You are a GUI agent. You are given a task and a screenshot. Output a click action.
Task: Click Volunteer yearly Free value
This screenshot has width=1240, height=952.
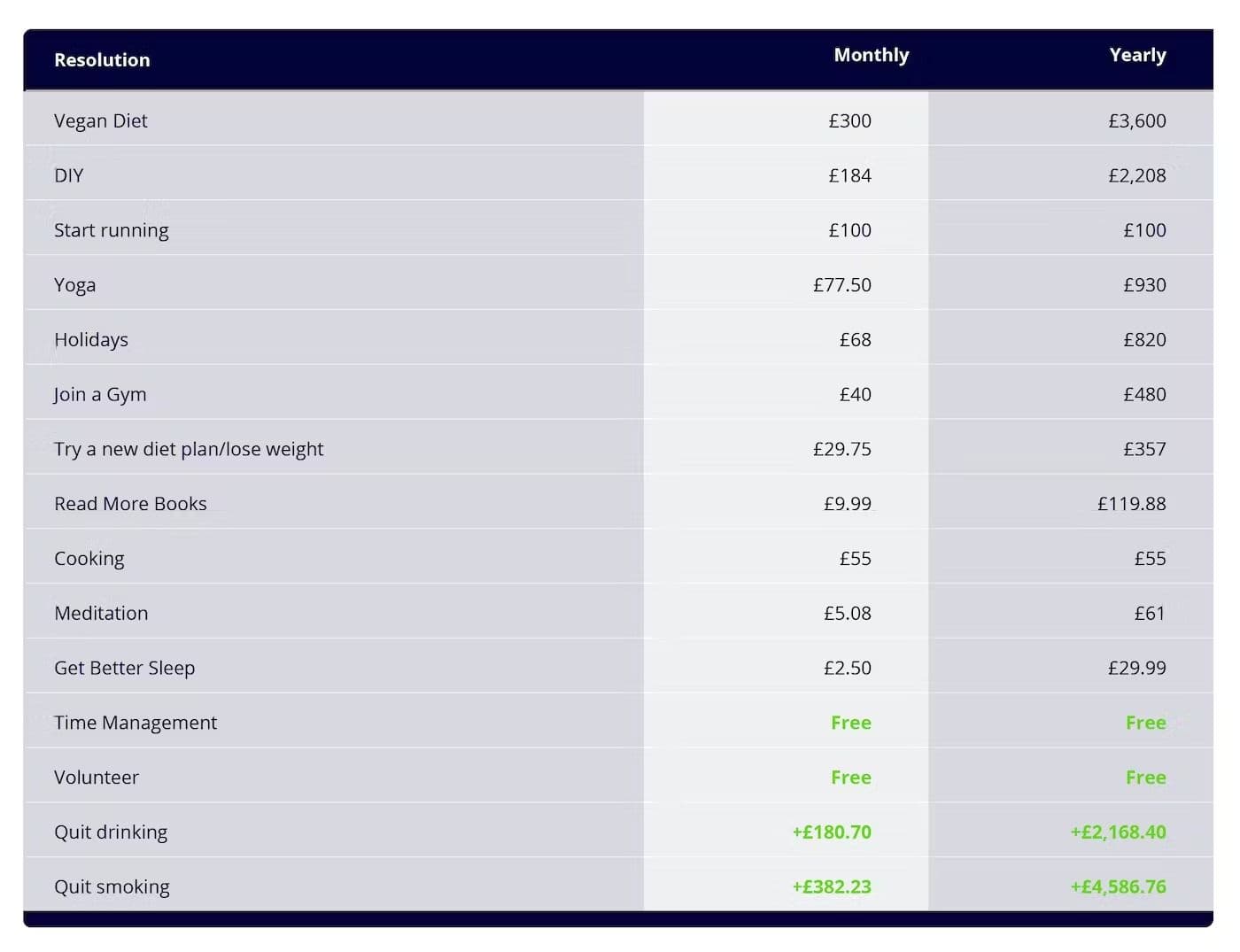click(x=1145, y=778)
